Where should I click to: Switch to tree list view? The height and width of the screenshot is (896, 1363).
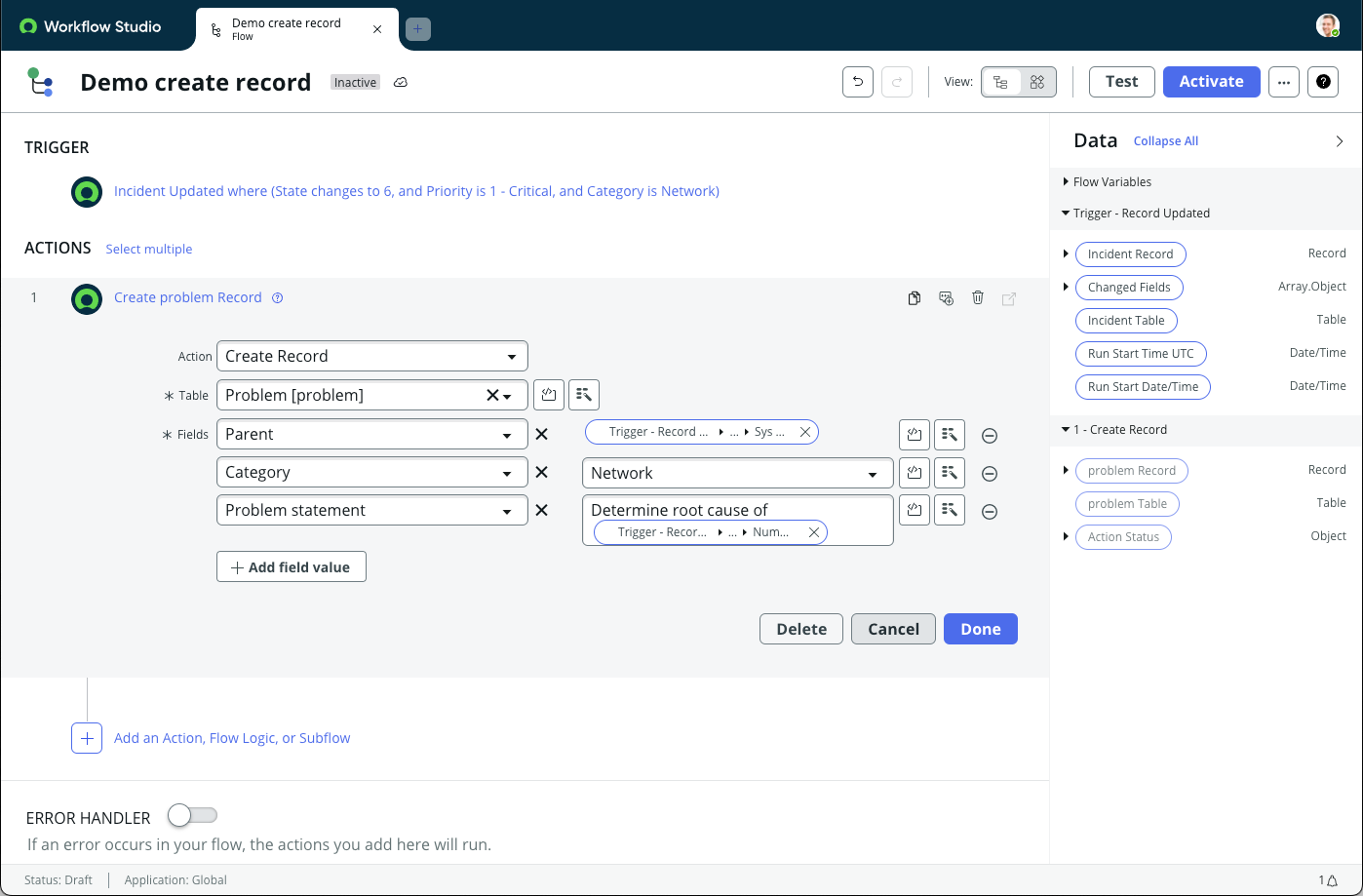[x=1001, y=82]
